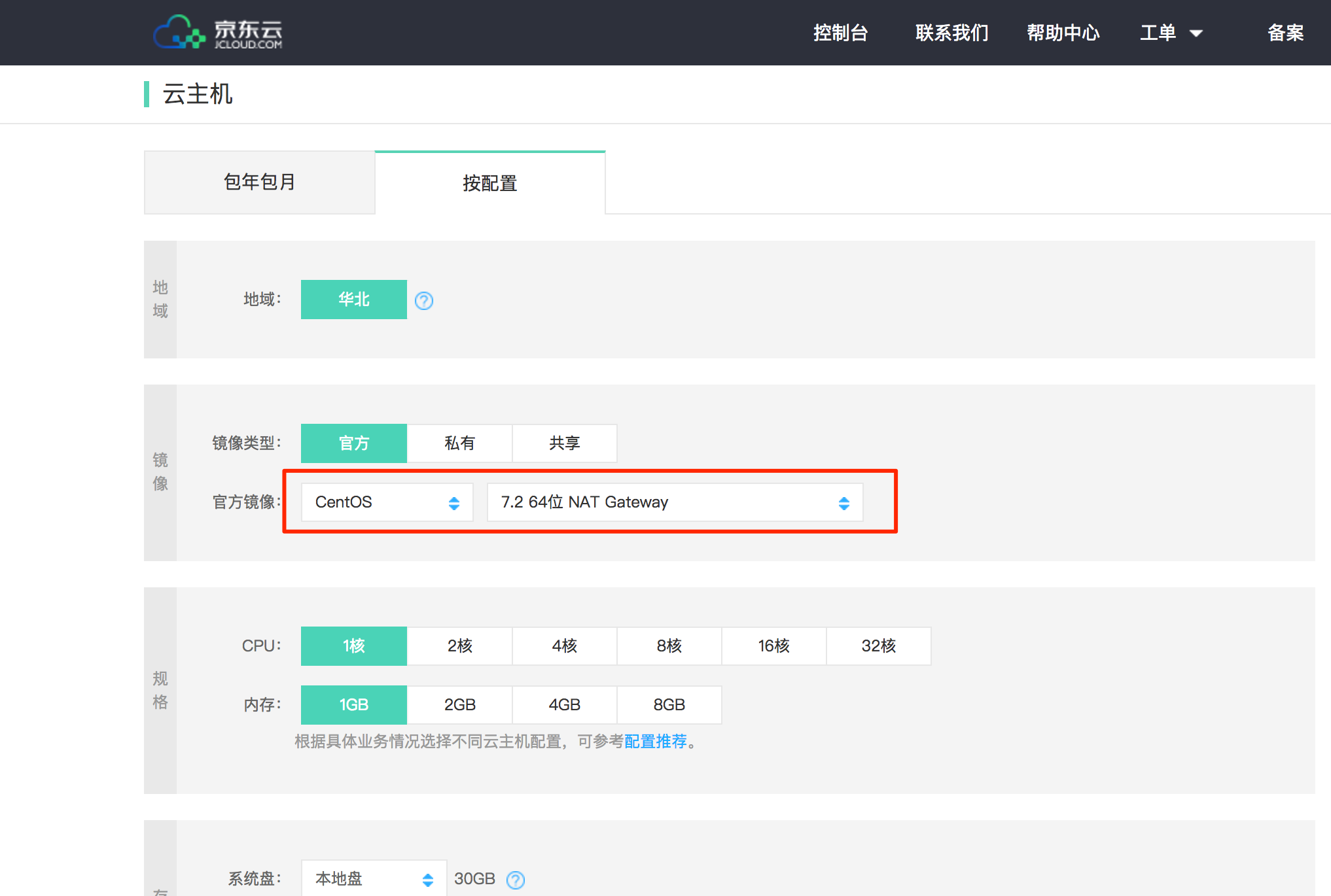Screen dimensions: 1331x896
Task: Open 备案 in top navigation
Action: tap(1285, 33)
